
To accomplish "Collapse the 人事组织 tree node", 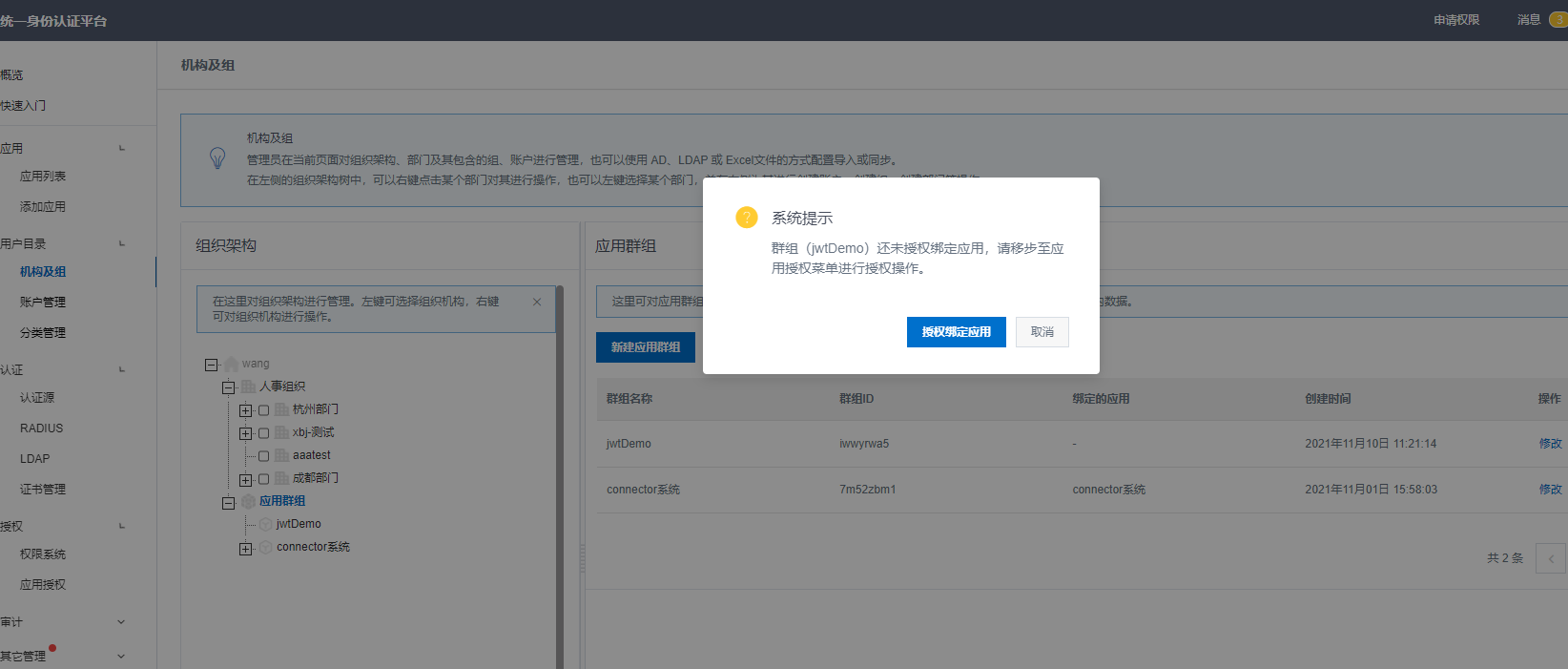I will (x=228, y=387).
